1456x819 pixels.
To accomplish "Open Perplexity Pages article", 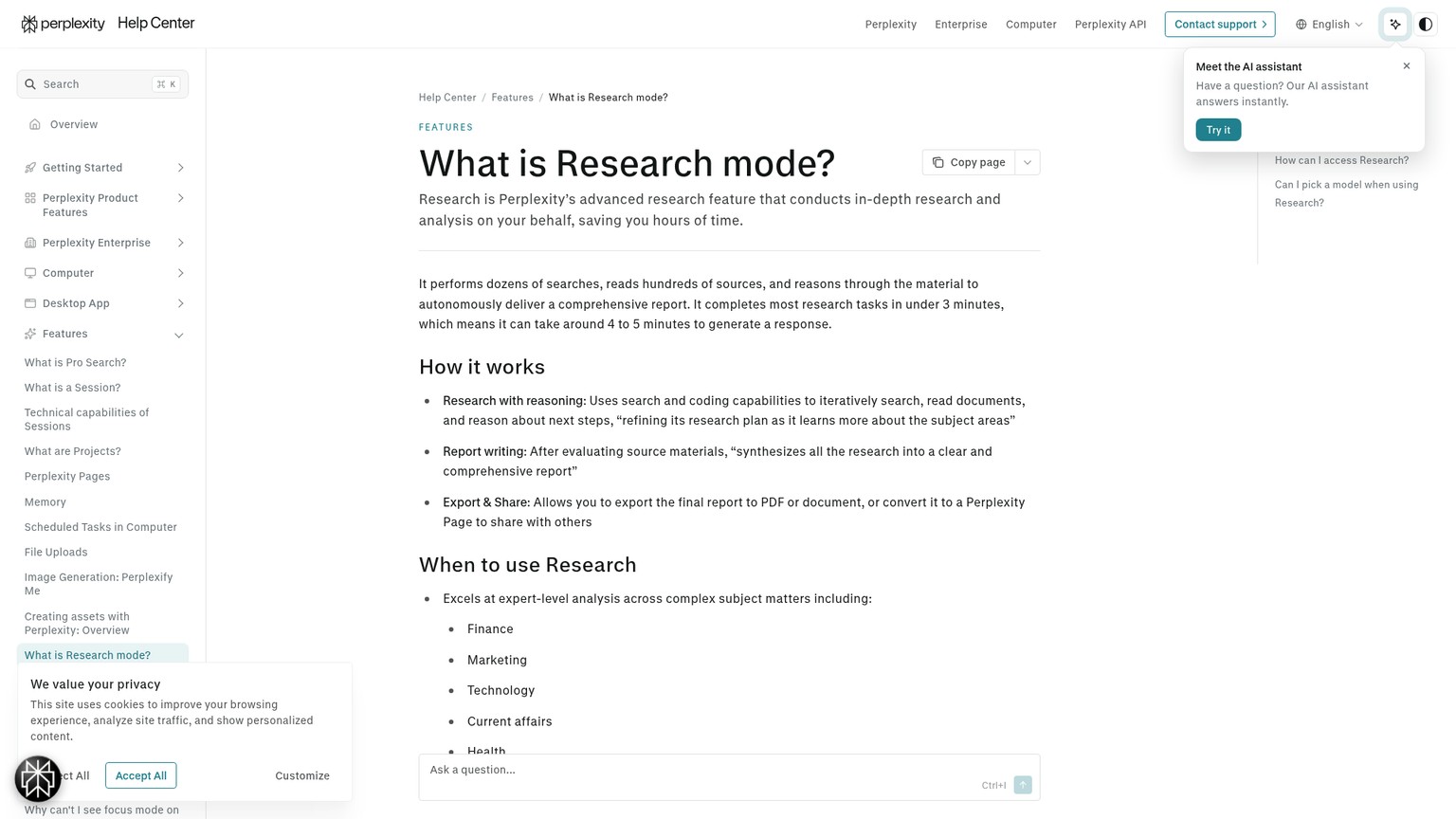I will [x=67, y=477].
